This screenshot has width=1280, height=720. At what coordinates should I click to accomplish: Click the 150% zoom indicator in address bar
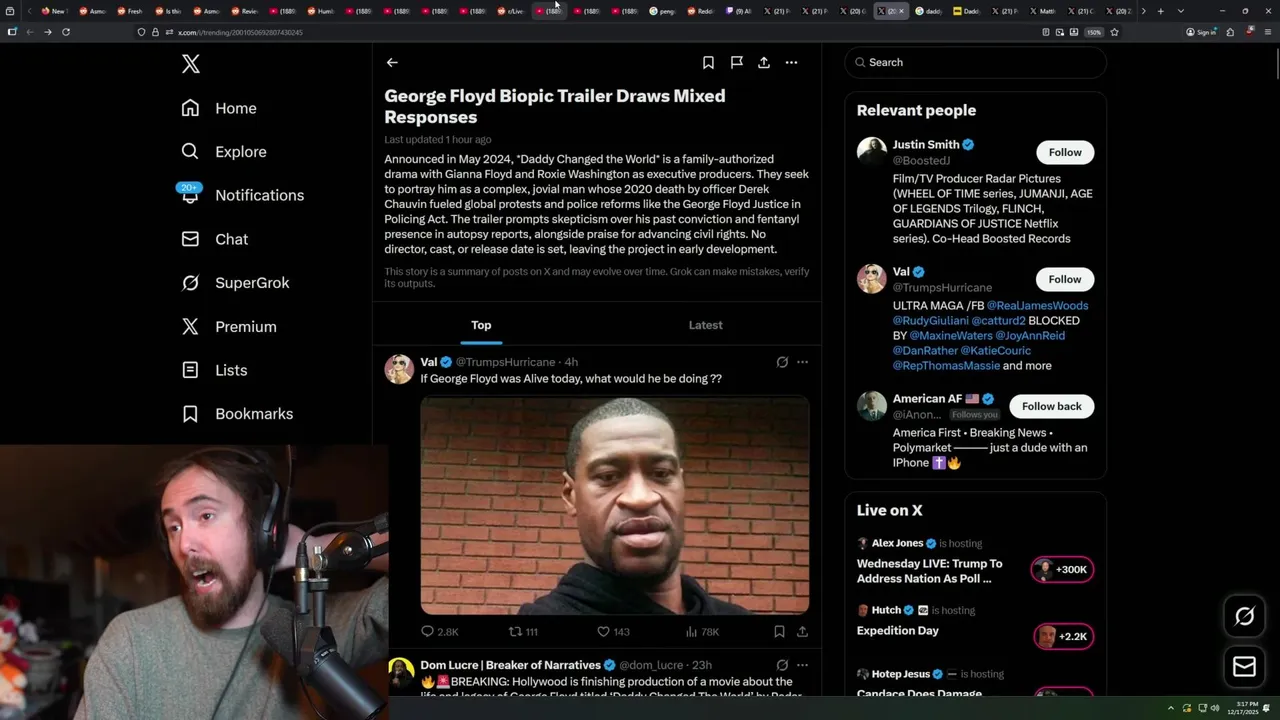click(1094, 32)
